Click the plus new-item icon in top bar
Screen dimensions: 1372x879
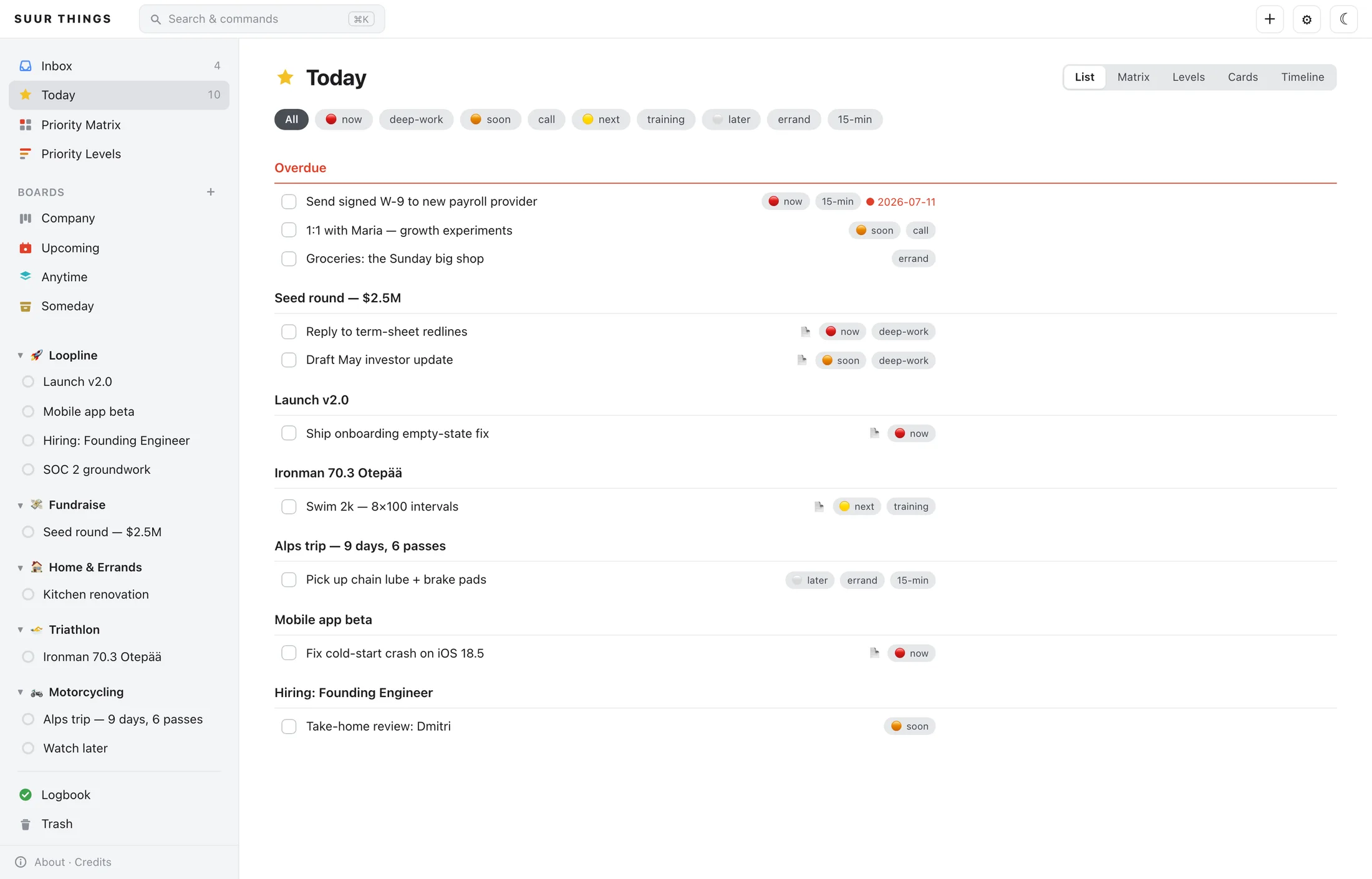[x=1269, y=19]
